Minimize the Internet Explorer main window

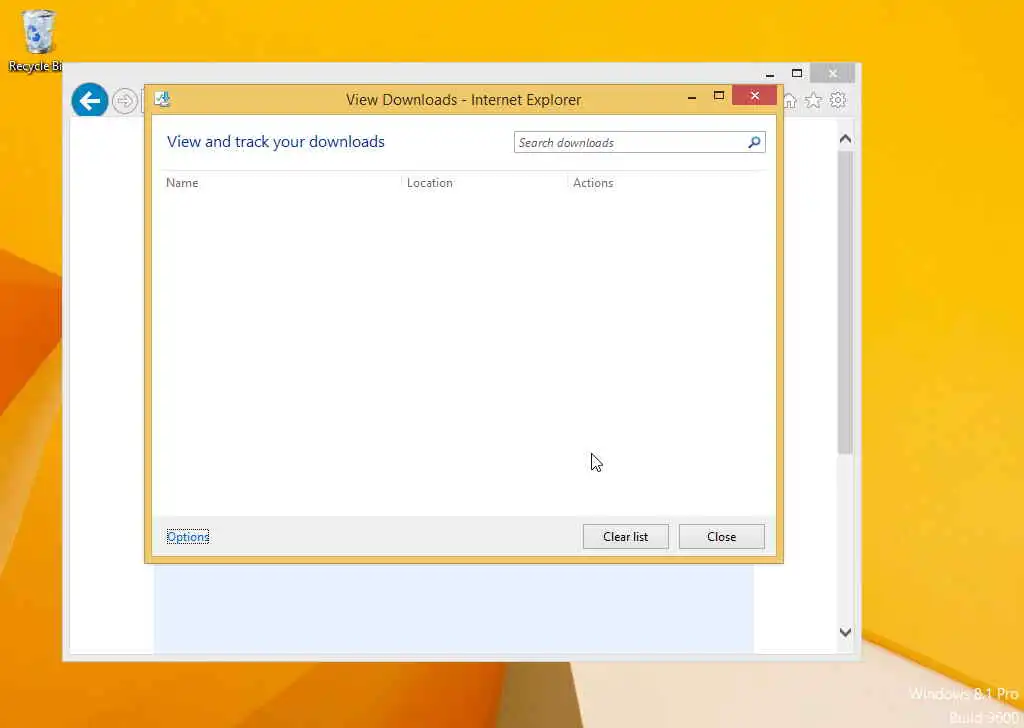pos(770,74)
